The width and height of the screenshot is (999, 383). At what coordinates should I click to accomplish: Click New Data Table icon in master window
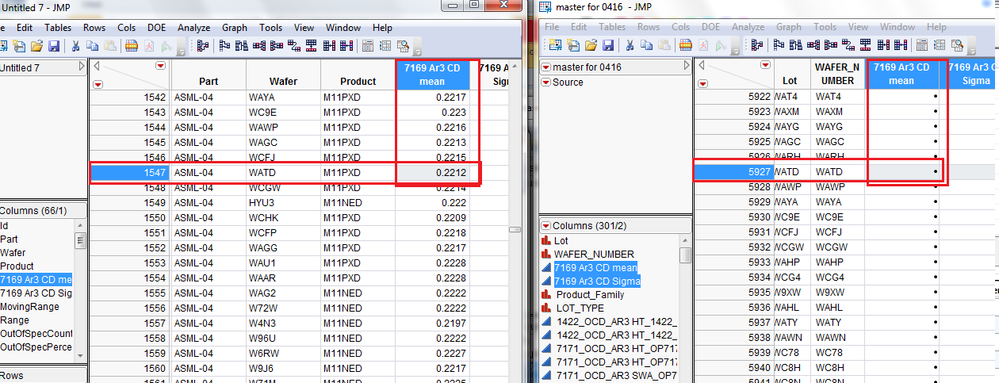pos(557,45)
